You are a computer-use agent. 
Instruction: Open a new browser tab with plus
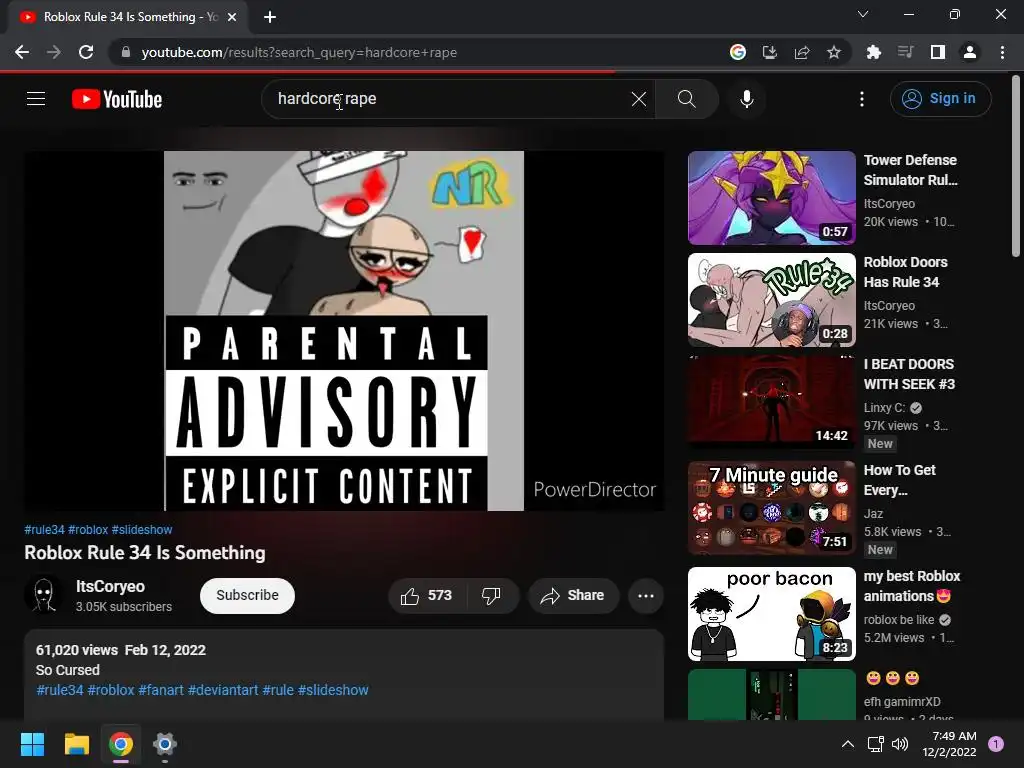270,17
